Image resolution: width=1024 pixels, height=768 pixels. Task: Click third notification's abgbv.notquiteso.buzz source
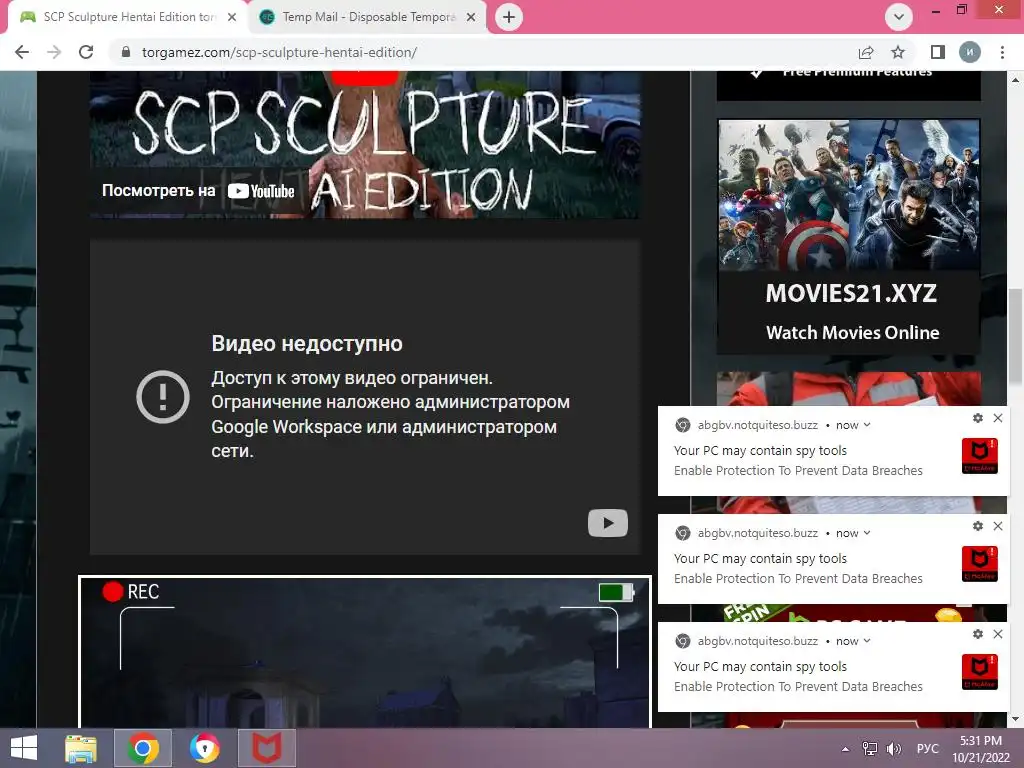tap(758, 641)
